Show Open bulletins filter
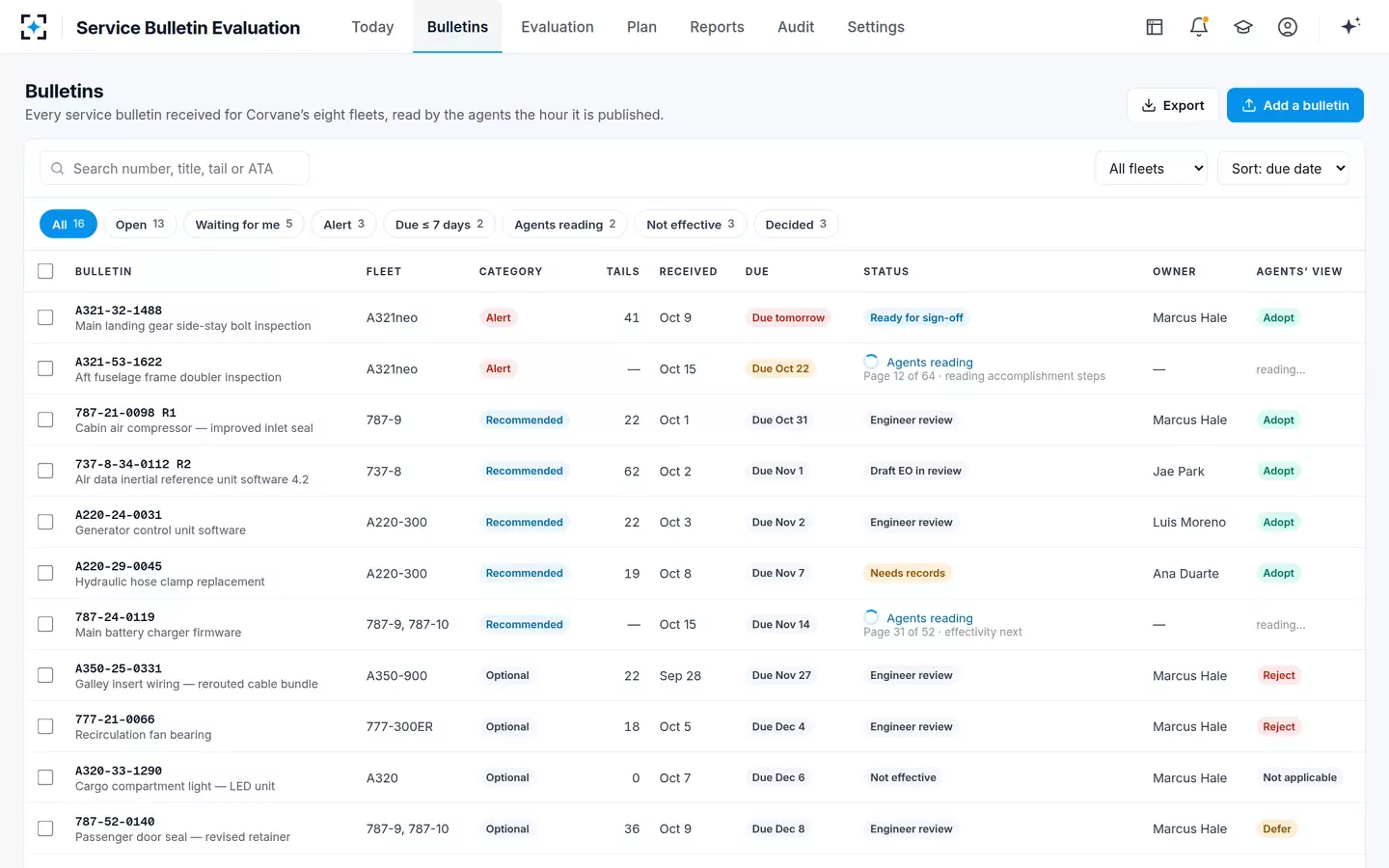The width and height of the screenshot is (1389, 868). 140,225
